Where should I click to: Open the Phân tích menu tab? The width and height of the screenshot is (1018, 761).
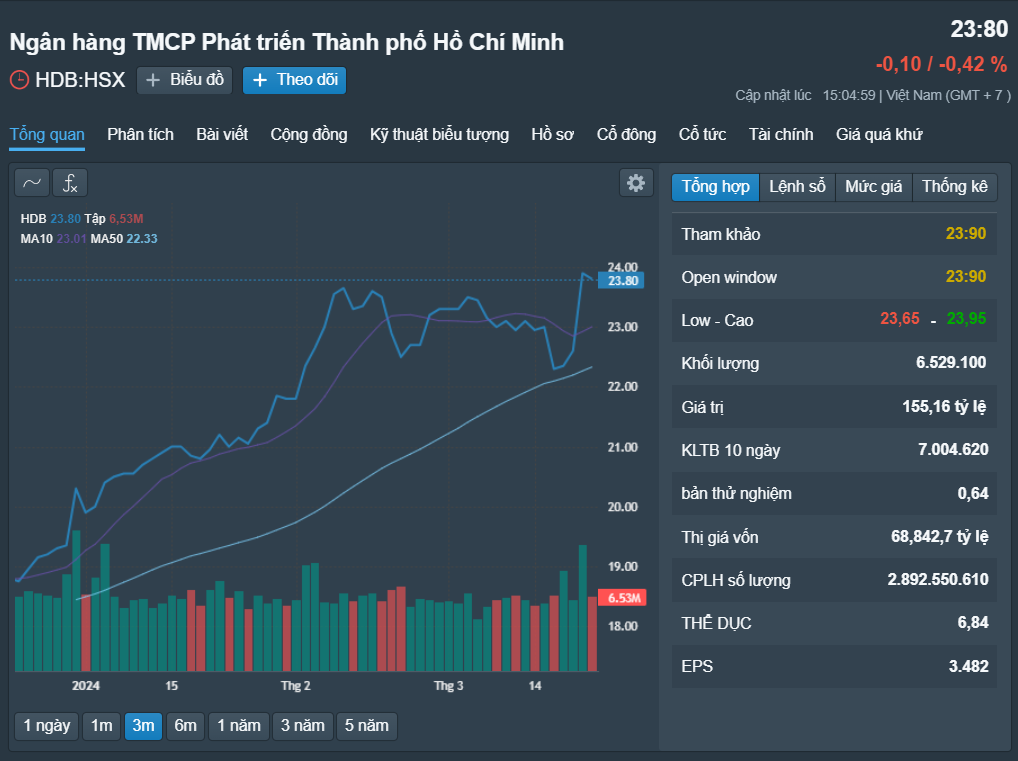140,134
